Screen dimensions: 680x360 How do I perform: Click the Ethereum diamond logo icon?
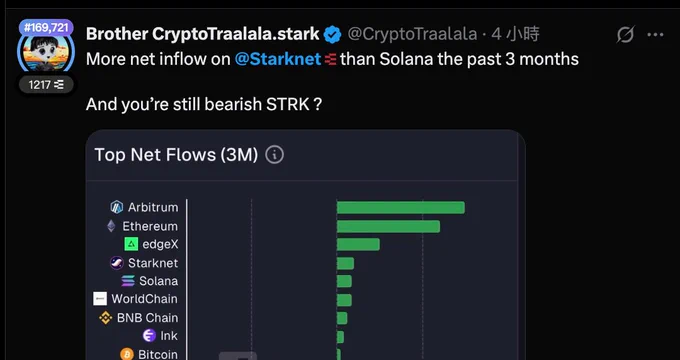(111, 226)
